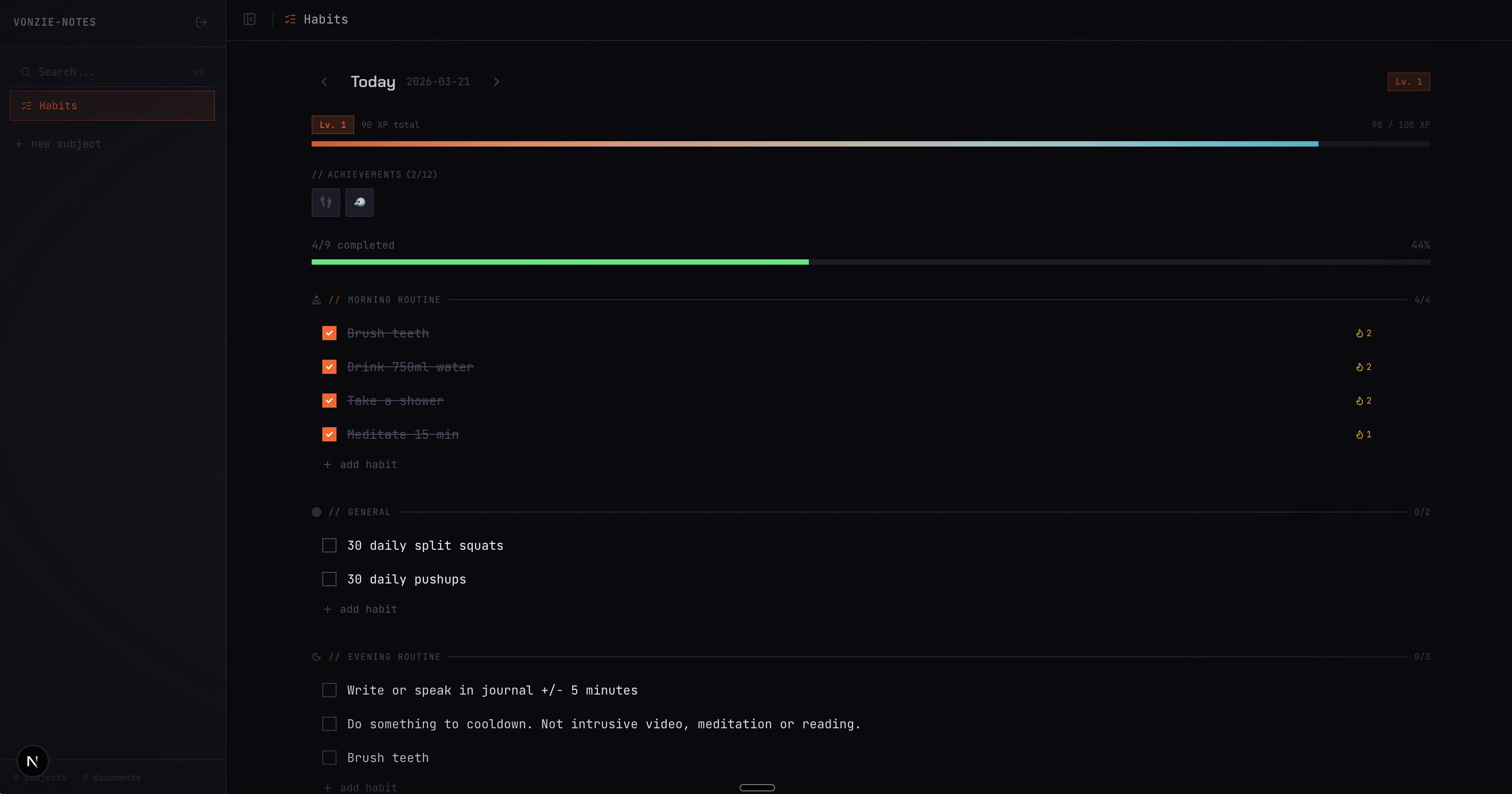Click new subject in the sidebar
1512x794 pixels.
coord(58,143)
